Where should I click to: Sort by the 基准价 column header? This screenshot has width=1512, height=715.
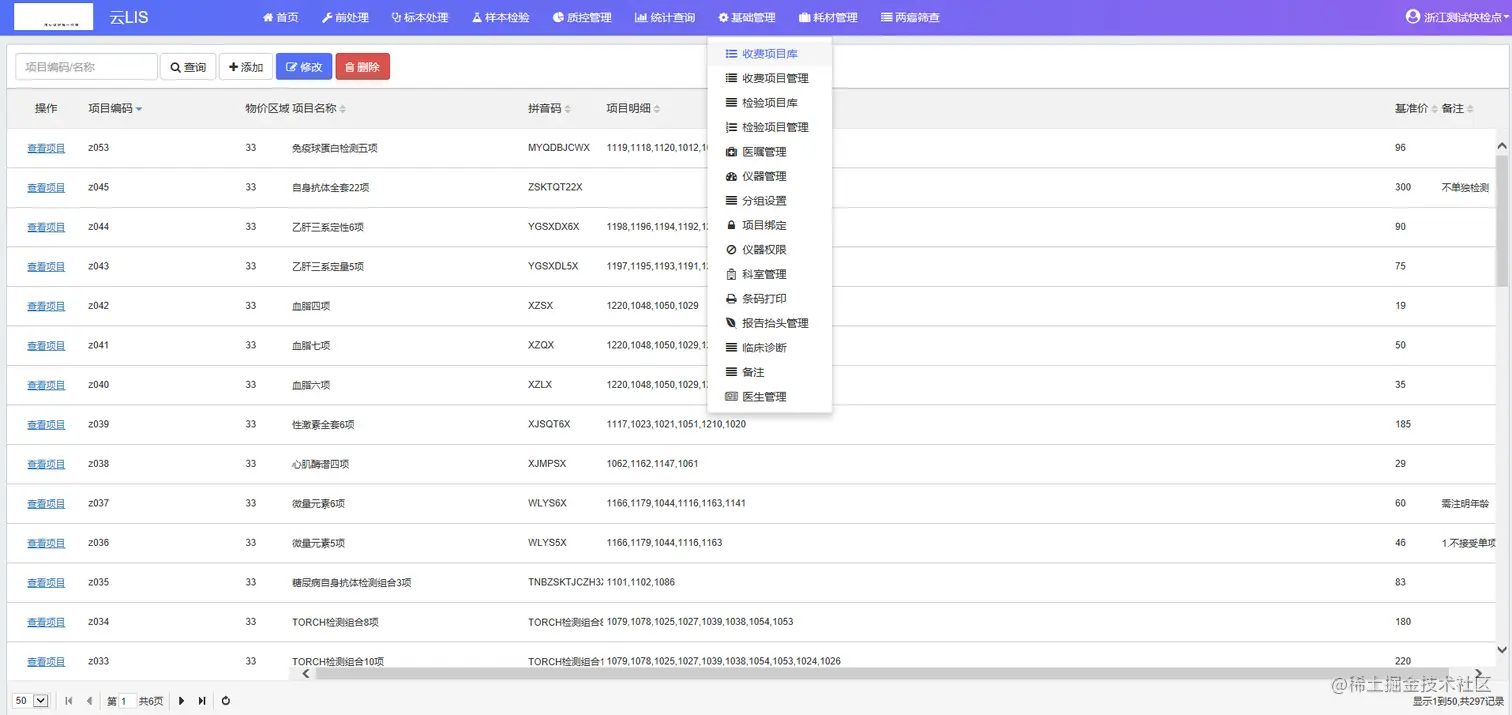(1415, 108)
